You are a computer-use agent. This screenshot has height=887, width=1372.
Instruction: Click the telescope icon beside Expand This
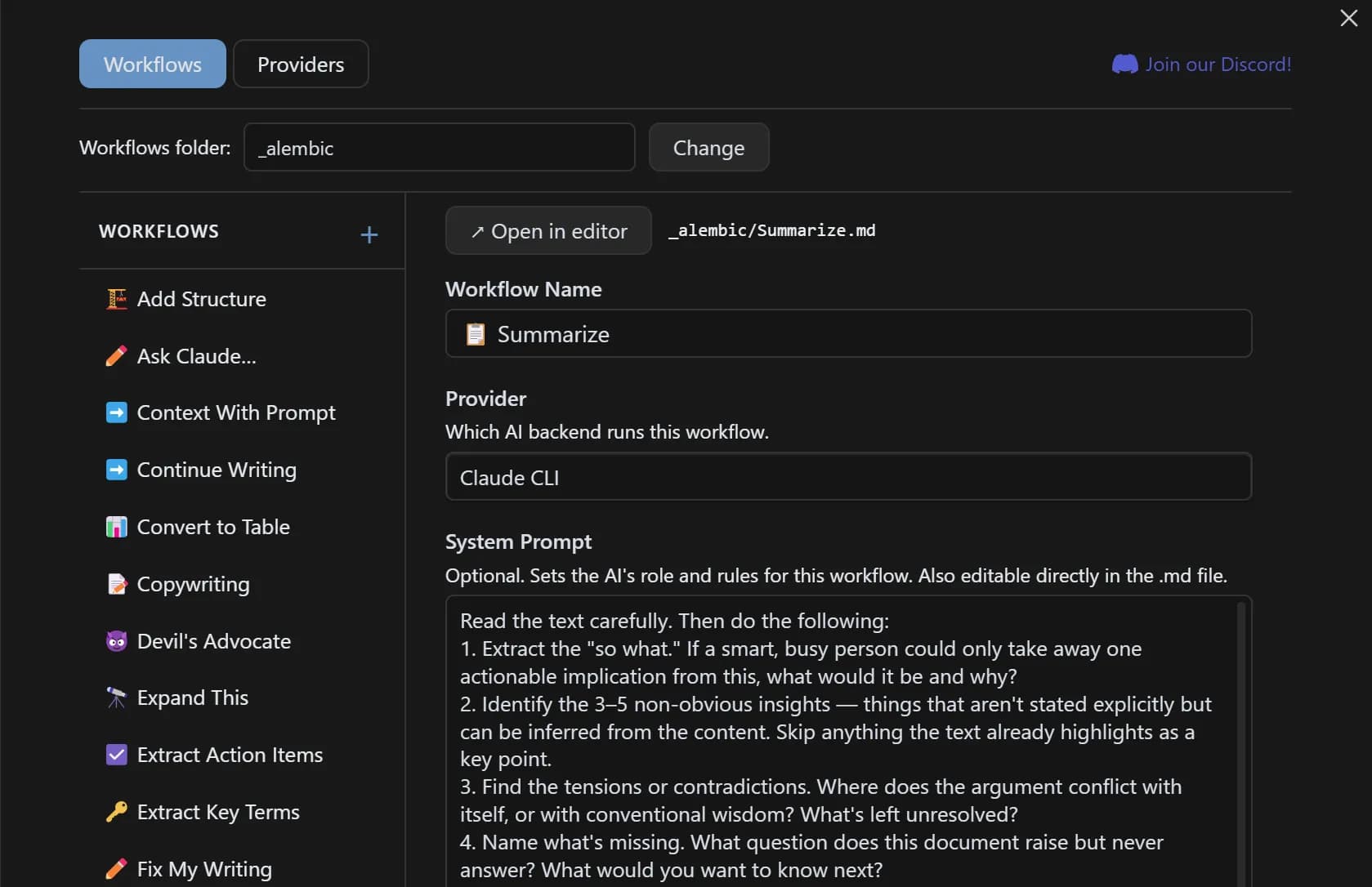(x=117, y=698)
